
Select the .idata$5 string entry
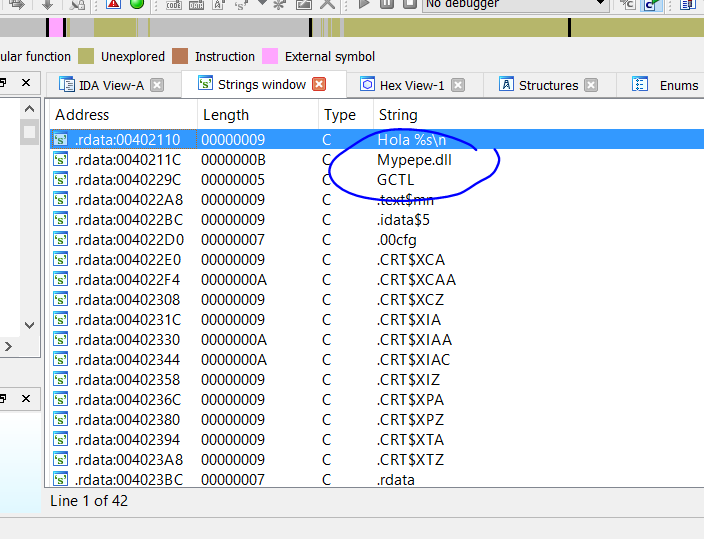[403, 220]
